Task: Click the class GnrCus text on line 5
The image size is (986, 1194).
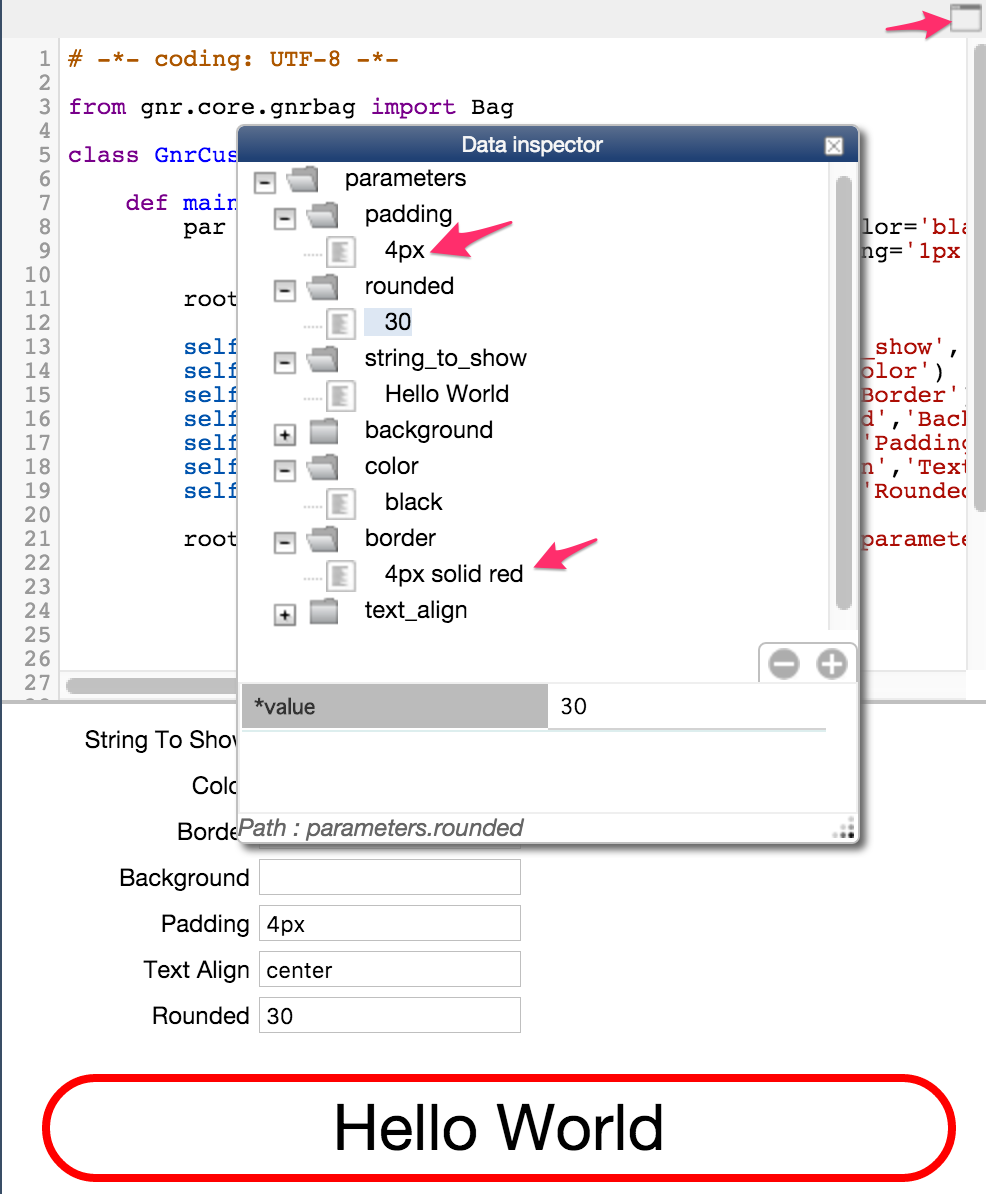Action: point(152,155)
